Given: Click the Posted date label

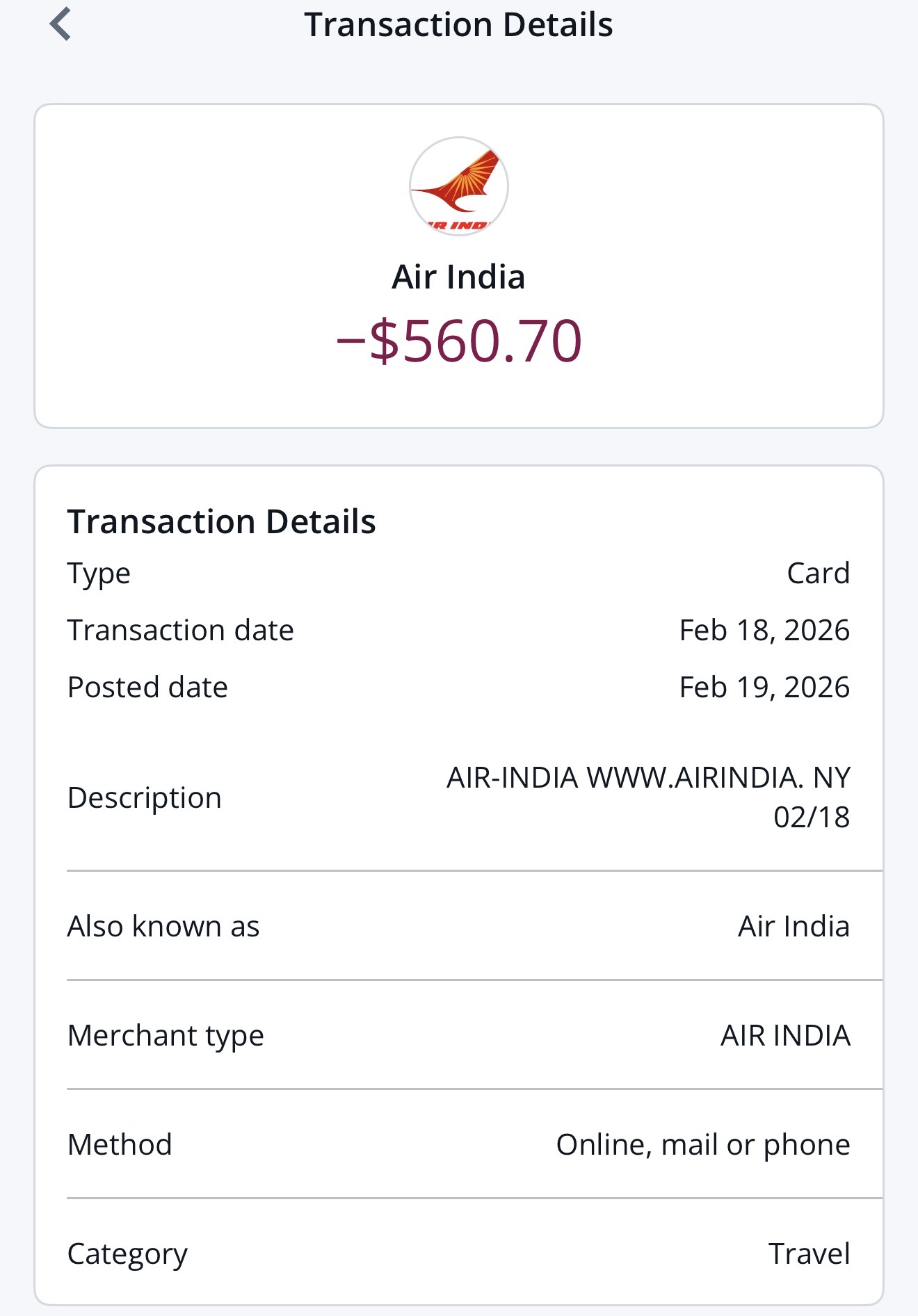Looking at the screenshot, I should click(x=147, y=688).
